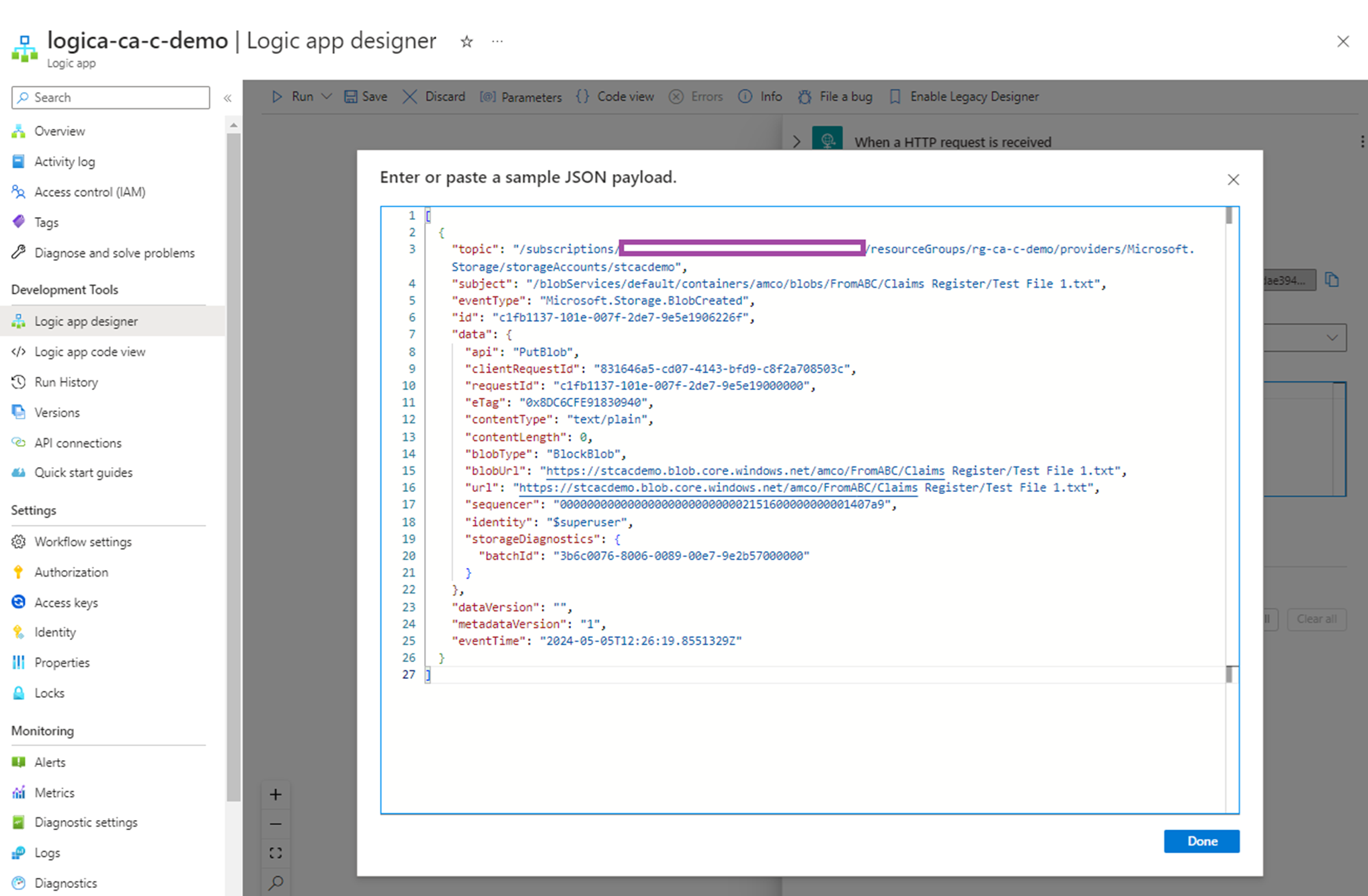The height and width of the screenshot is (896, 1368).
Task: Click the Workflow settings gear icon
Action: tap(19, 541)
